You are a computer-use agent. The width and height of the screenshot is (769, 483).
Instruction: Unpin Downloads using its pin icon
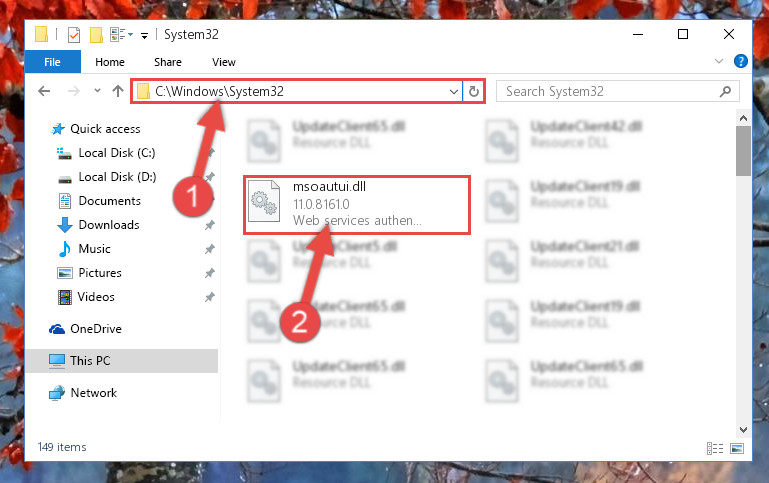tap(209, 225)
